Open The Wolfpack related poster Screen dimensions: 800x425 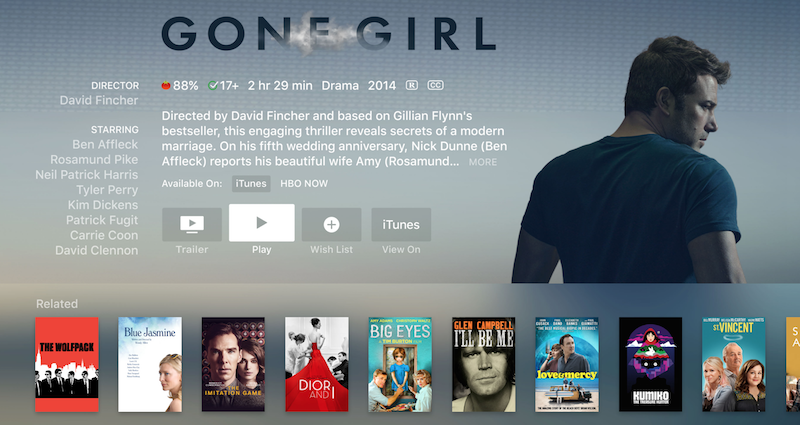pyautogui.click(x=67, y=364)
